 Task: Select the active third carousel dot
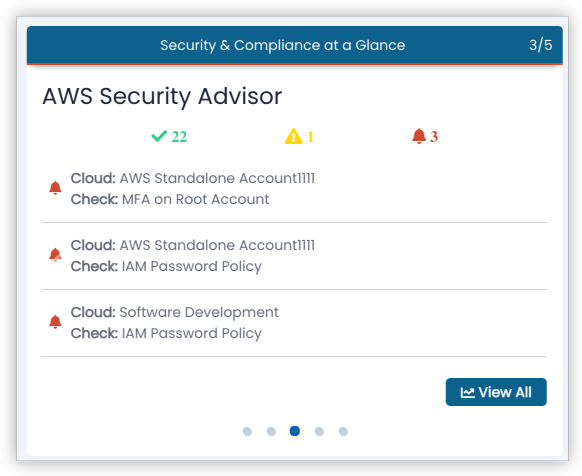295,431
